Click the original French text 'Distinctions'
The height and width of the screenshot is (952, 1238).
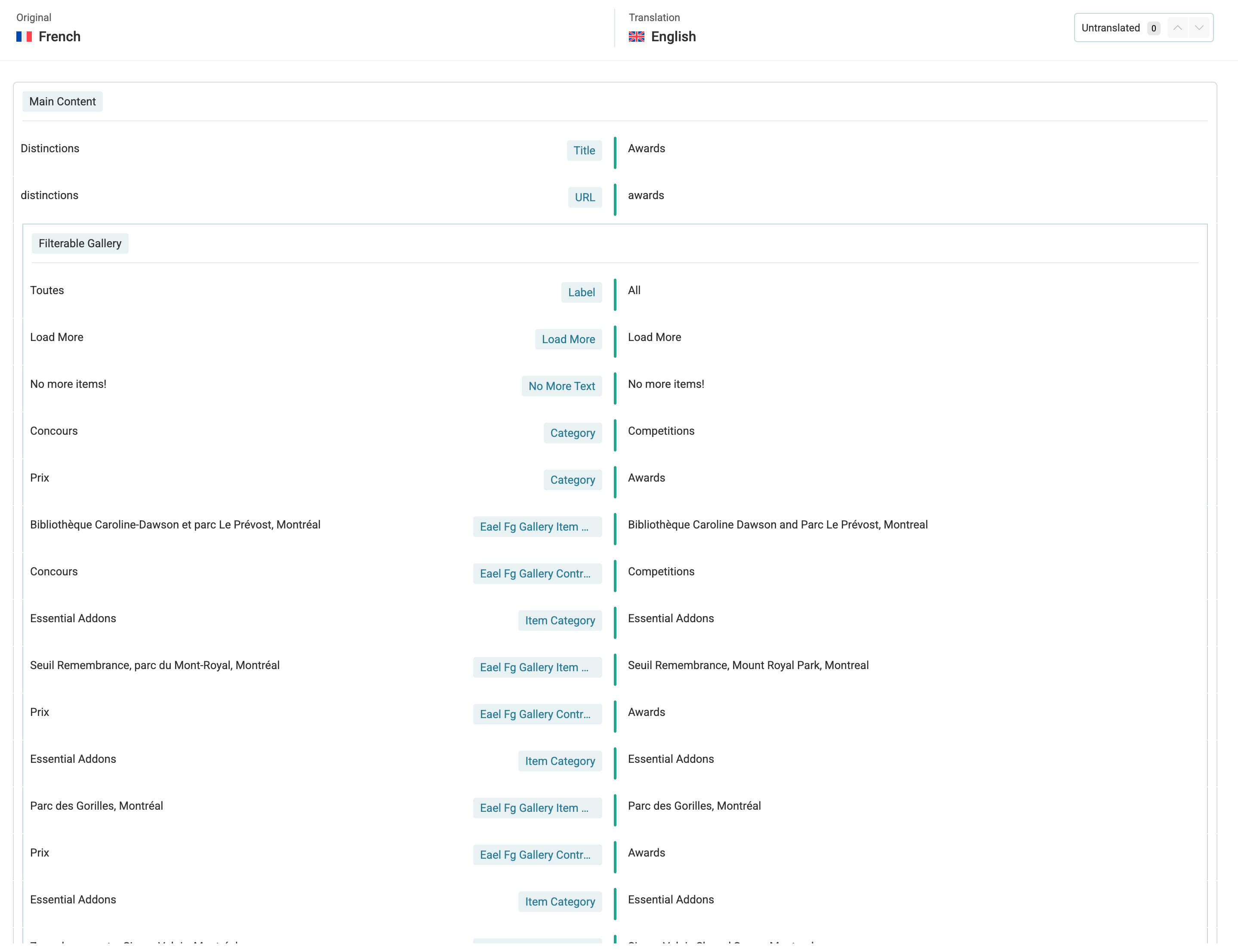[50, 148]
